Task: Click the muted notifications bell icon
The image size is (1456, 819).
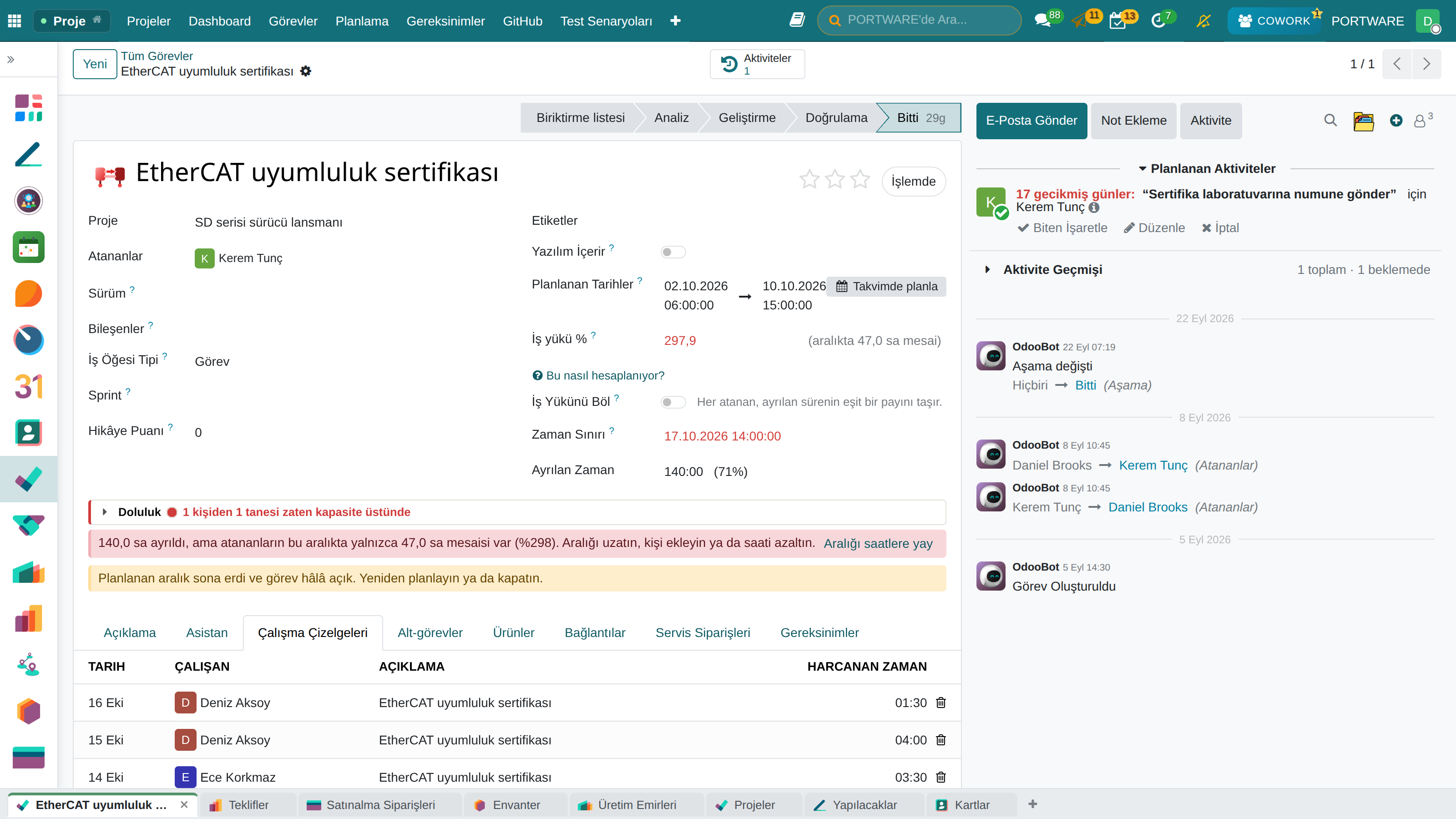Action: 1203,21
